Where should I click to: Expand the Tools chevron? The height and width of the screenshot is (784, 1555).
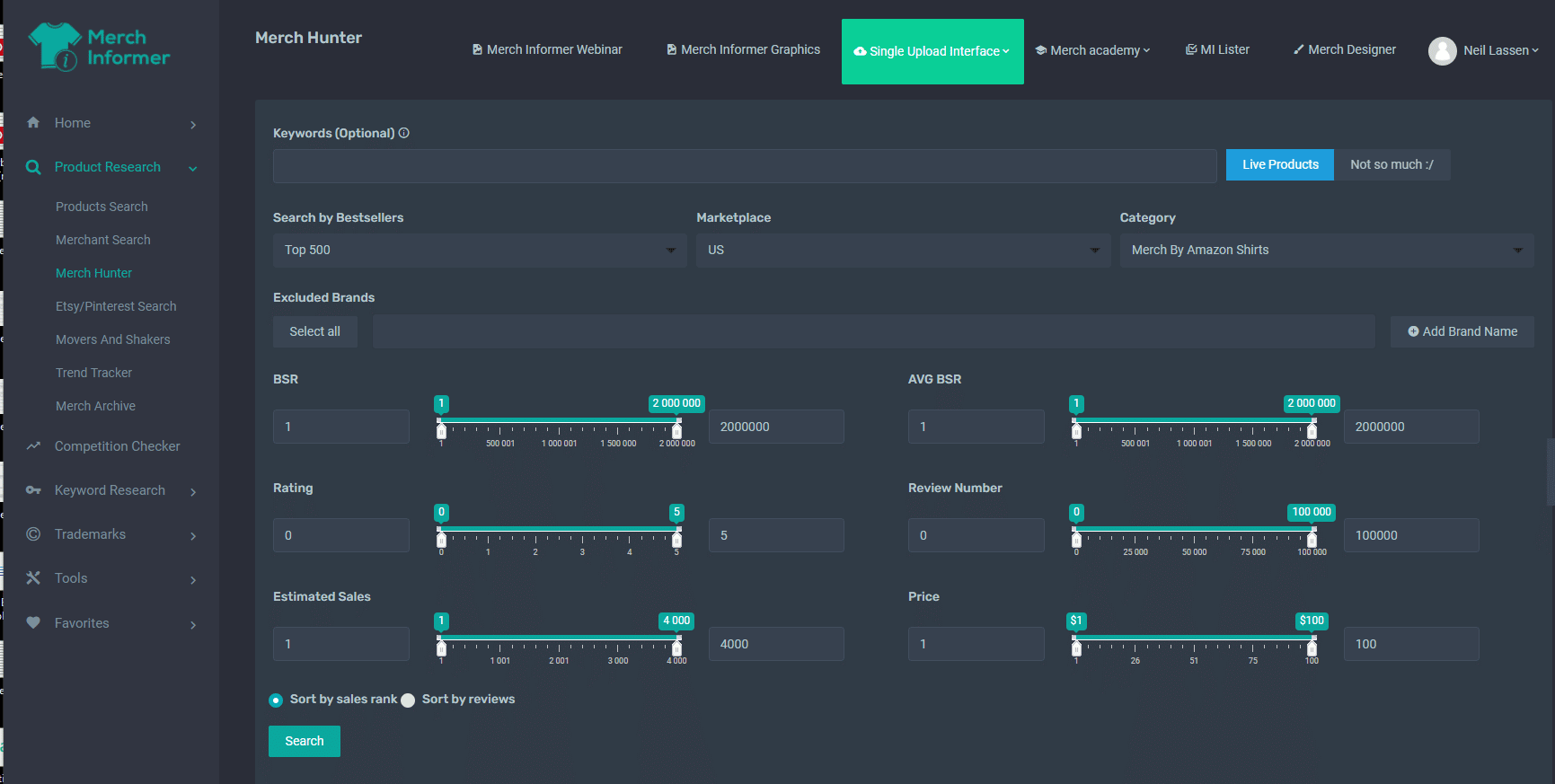(193, 579)
